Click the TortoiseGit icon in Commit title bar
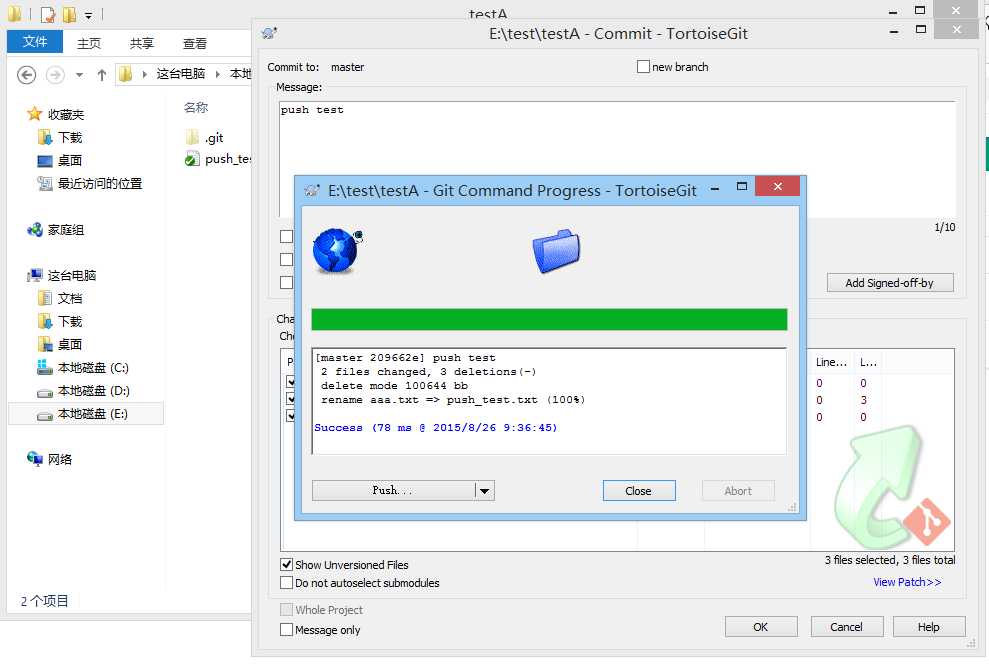Screen dimensions: 989x664 pyautogui.click(x=269, y=33)
